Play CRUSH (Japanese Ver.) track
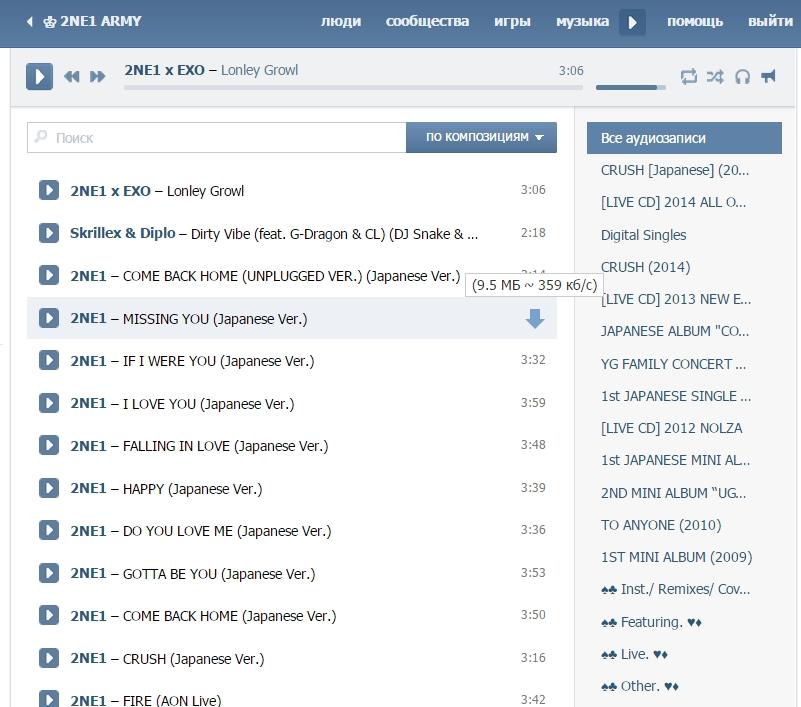Viewport: 801px width, 707px height. pyautogui.click(x=49, y=658)
